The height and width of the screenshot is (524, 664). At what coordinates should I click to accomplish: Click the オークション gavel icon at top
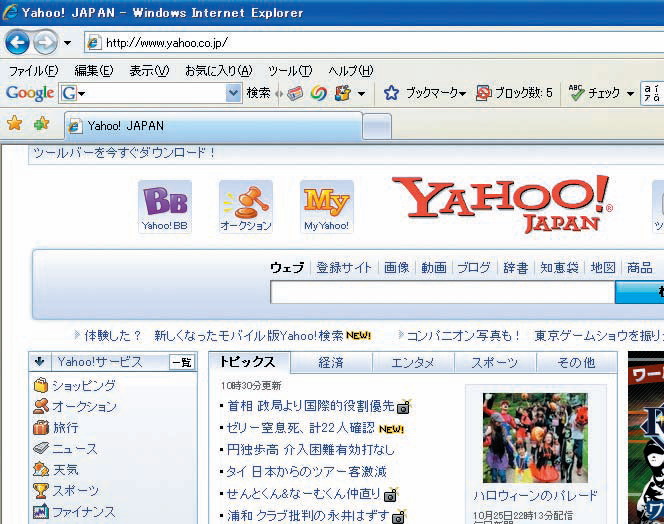pyautogui.click(x=246, y=207)
